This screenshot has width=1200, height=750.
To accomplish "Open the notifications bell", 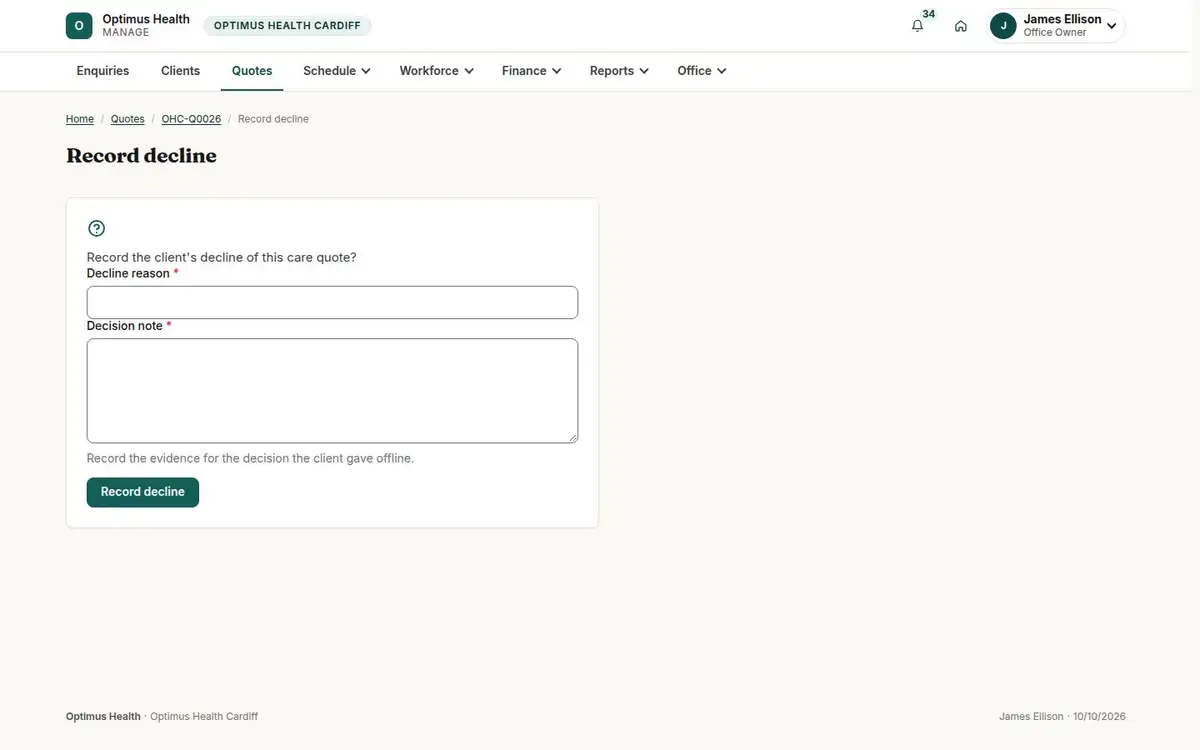I will 917,26.
